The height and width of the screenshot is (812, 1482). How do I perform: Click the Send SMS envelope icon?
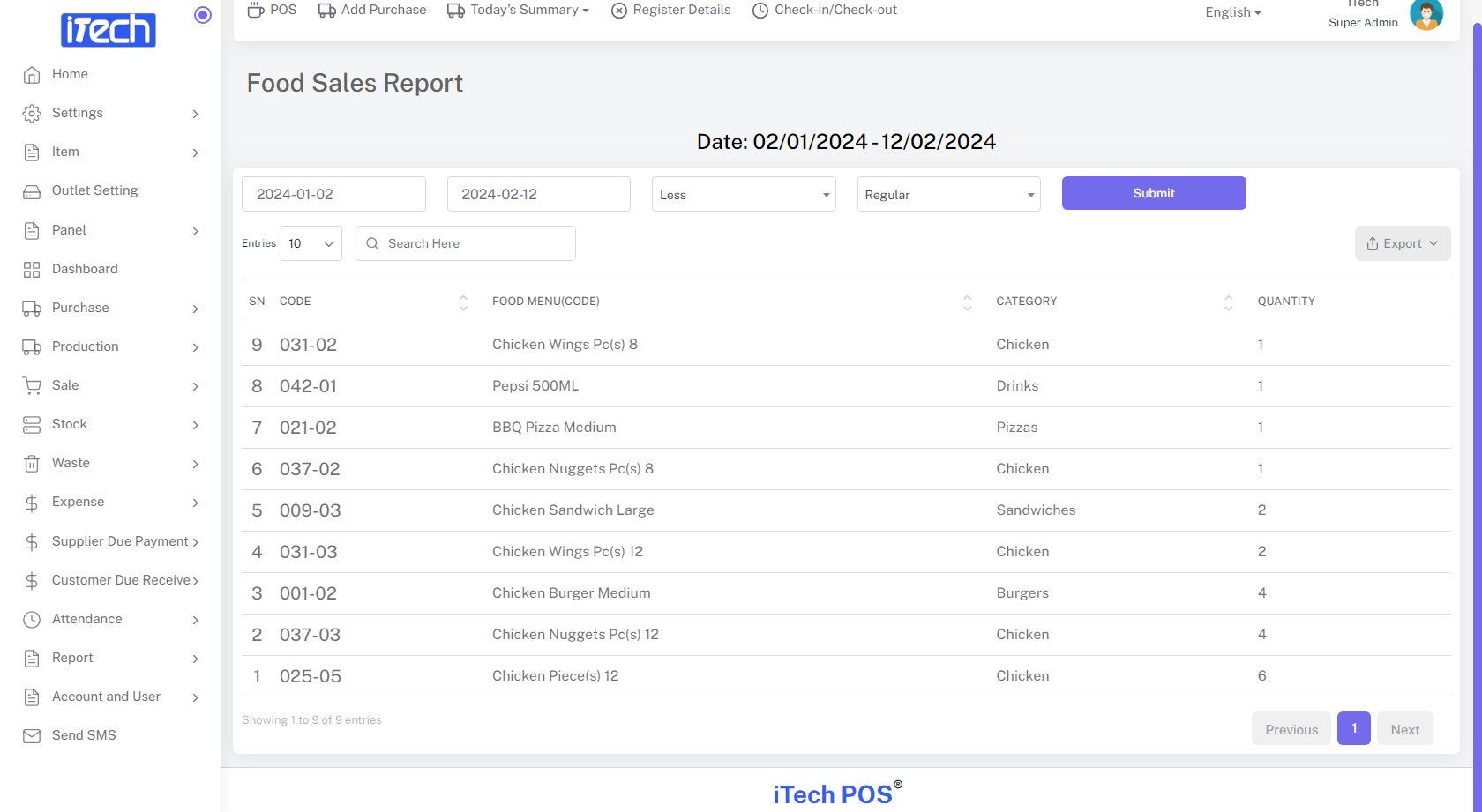[32, 736]
